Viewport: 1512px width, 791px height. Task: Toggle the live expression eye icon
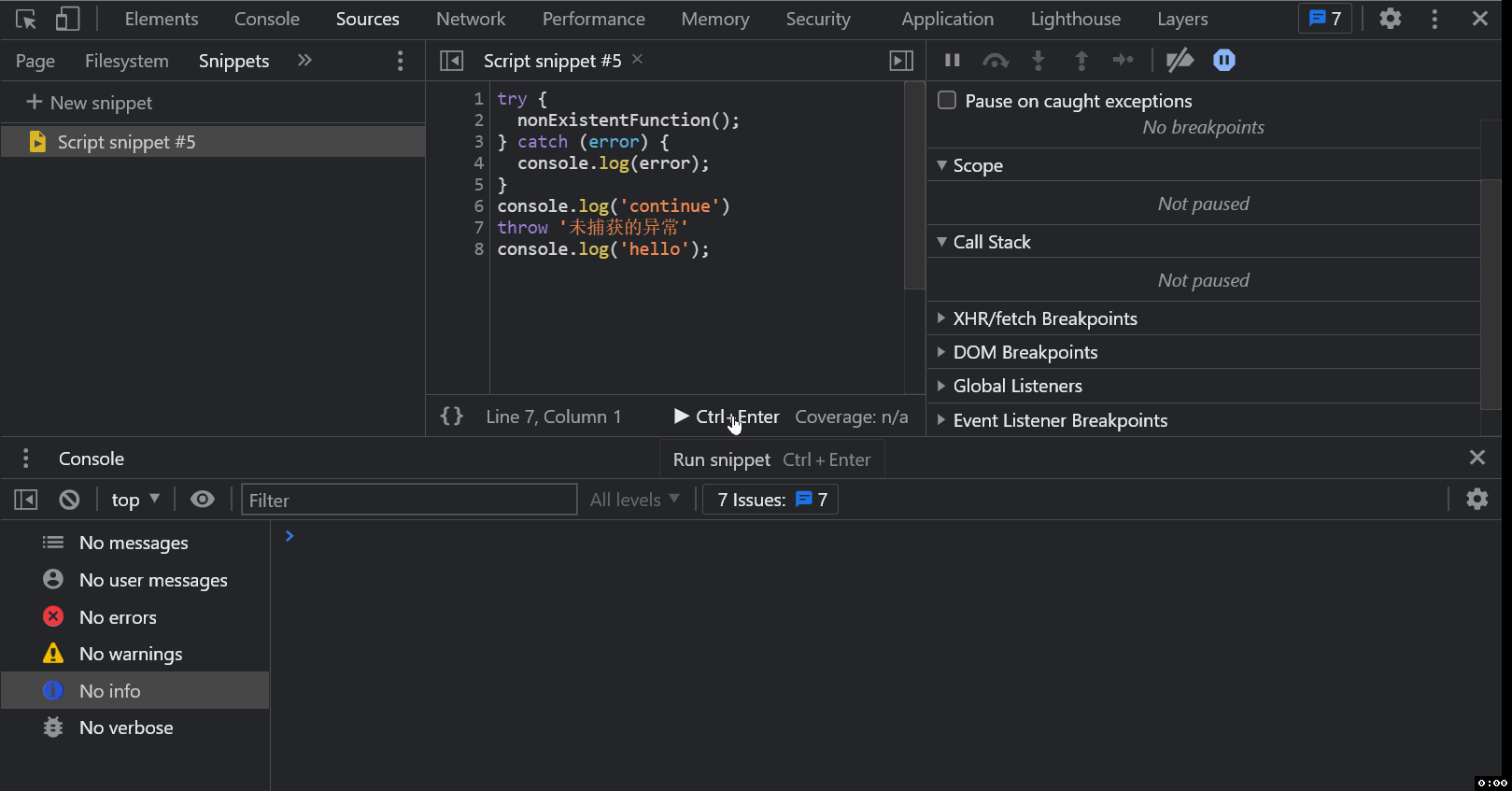203,500
